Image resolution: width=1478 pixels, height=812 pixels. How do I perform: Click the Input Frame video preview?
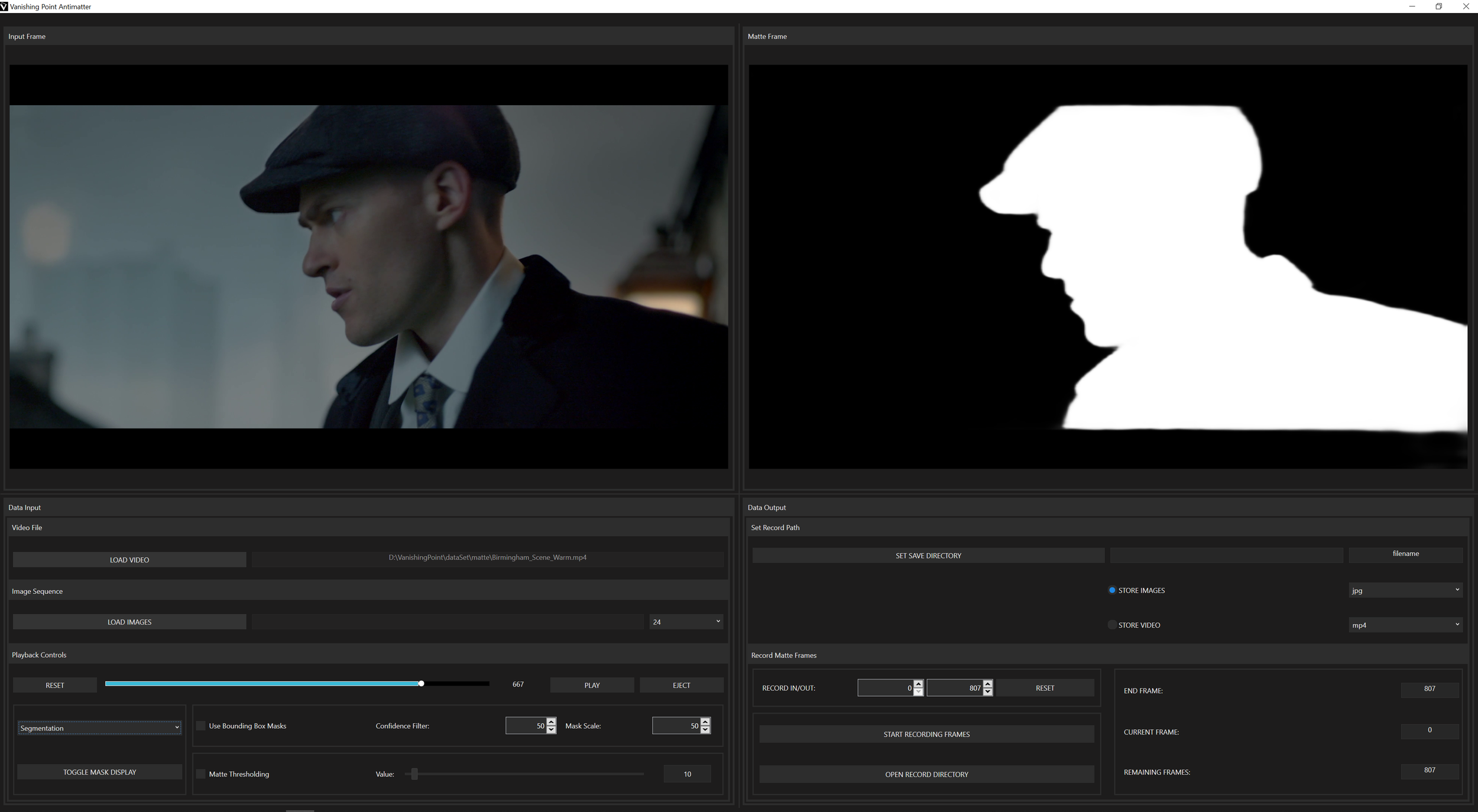[369, 267]
